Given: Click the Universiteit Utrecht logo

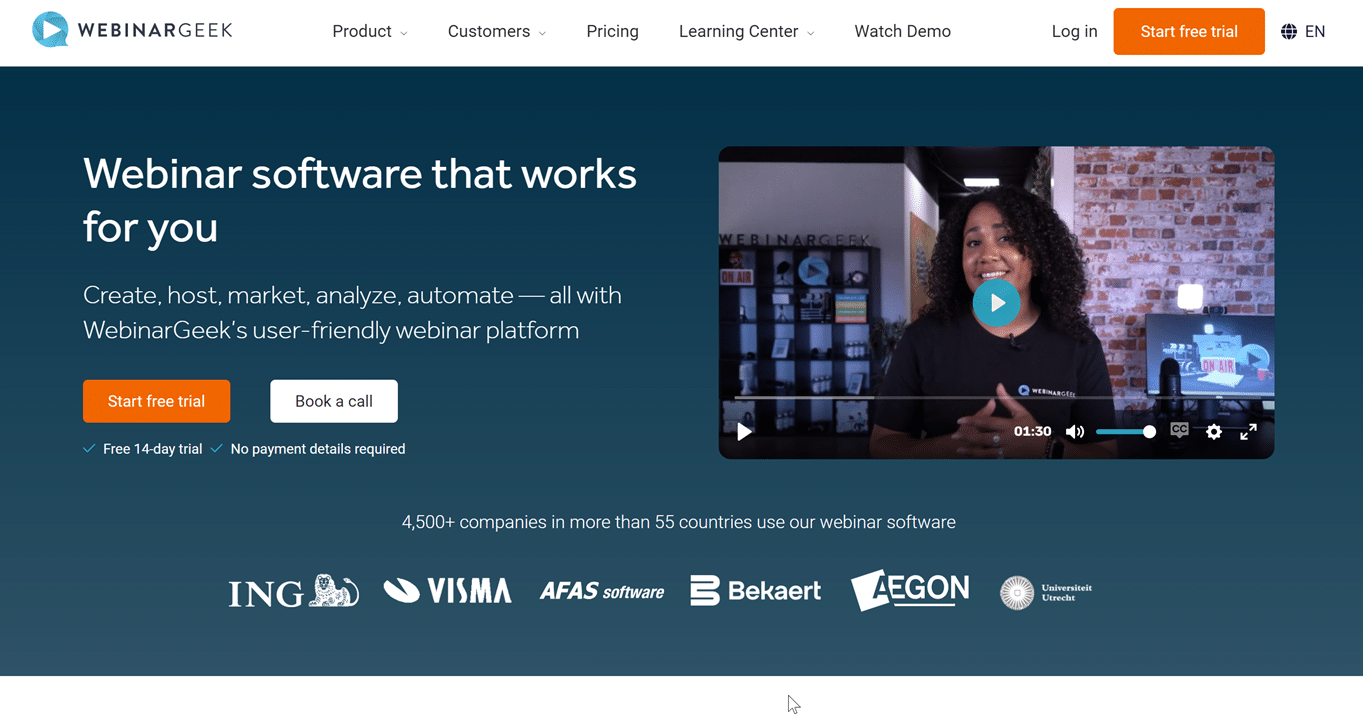Looking at the screenshot, I should (x=1046, y=592).
